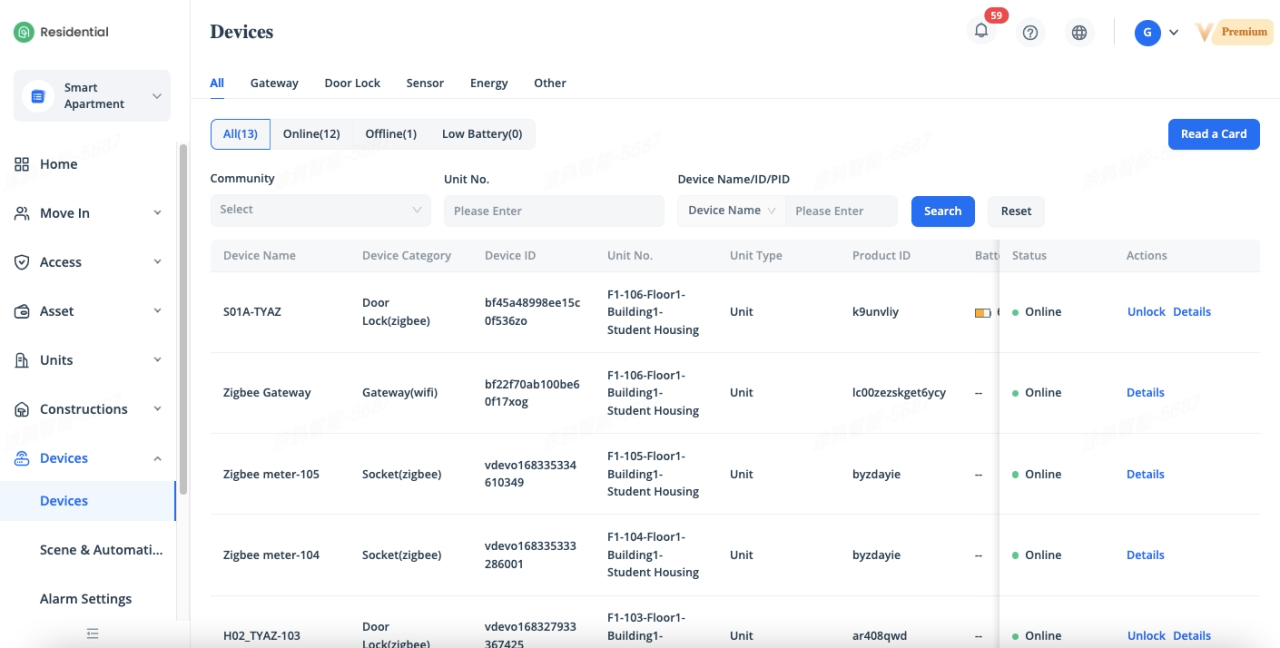Open the Community select dropdown
Screen dimensions: 1280x648
tap(320, 210)
